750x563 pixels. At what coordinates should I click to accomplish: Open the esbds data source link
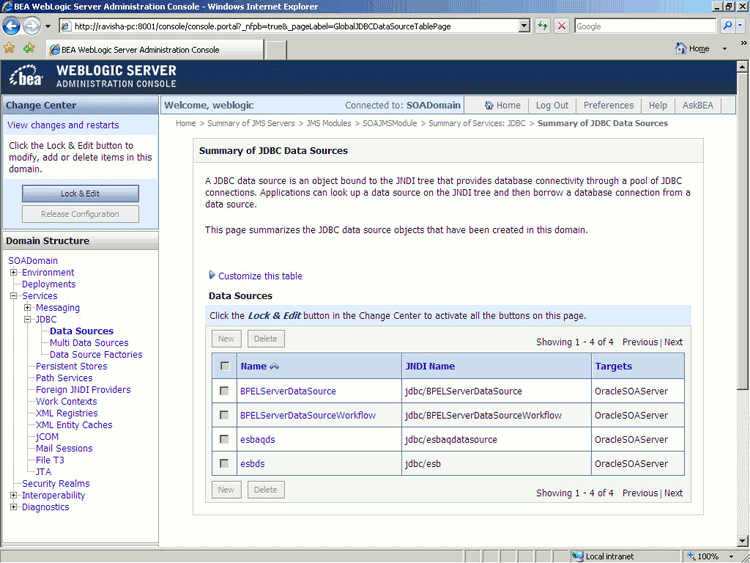253,464
